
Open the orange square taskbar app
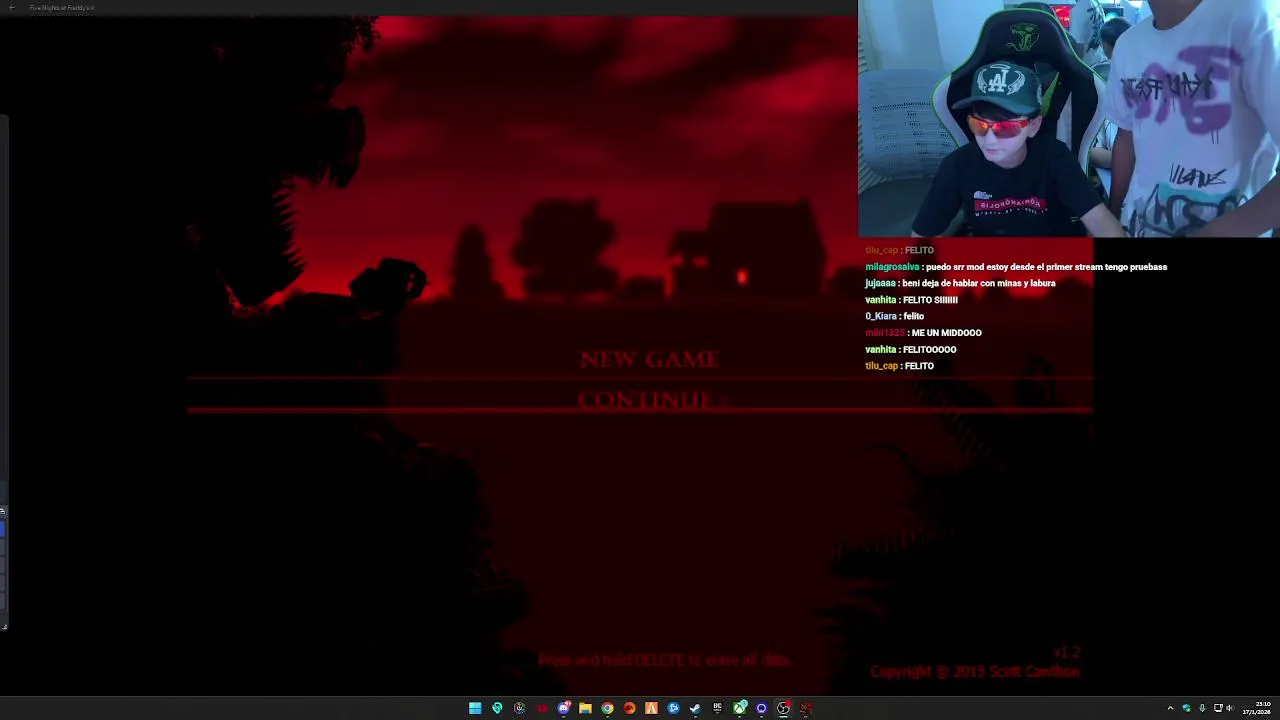coord(651,708)
